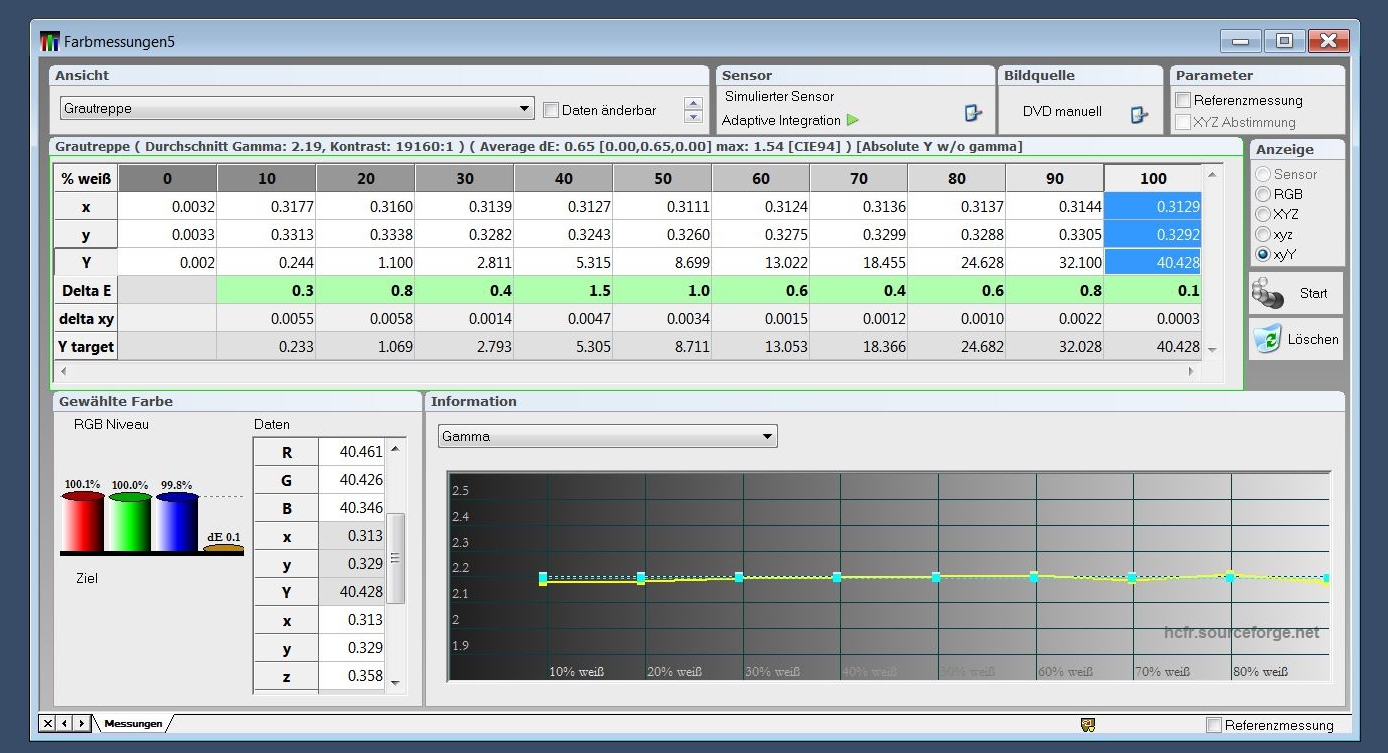Image resolution: width=1388 pixels, height=753 pixels.
Task: Click the up stepper next to Daten änderbar
Action: click(x=693, y=103)
